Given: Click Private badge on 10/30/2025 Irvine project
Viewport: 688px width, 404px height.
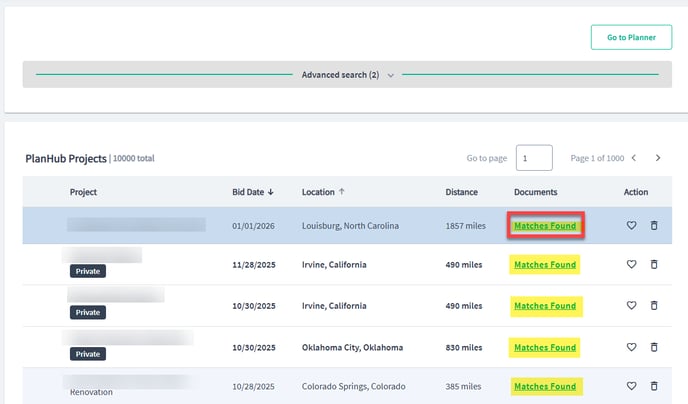Looking at the screenshot, I should click(88, 312).
